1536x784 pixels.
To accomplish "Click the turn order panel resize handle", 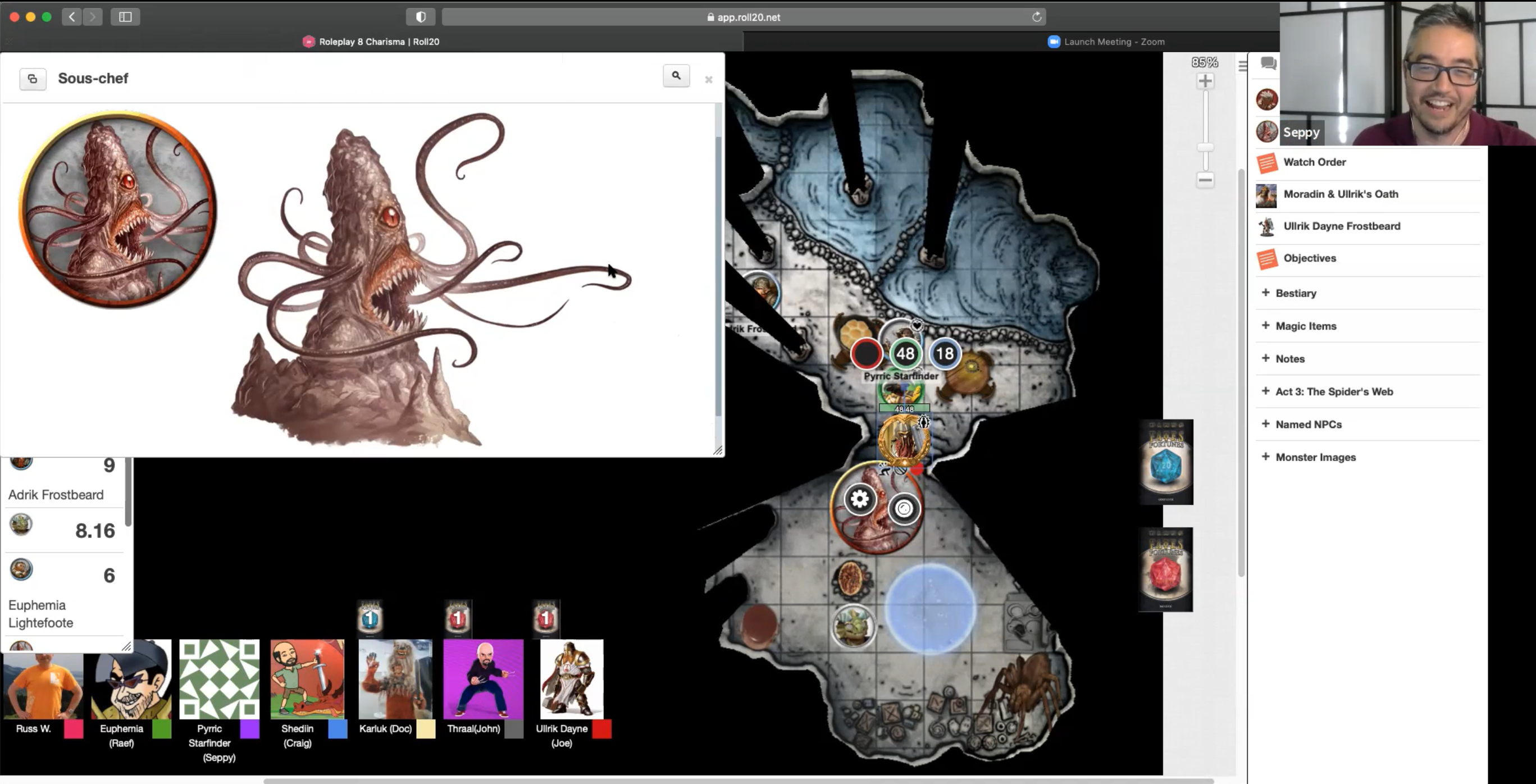I will click(x=126, y=646).
